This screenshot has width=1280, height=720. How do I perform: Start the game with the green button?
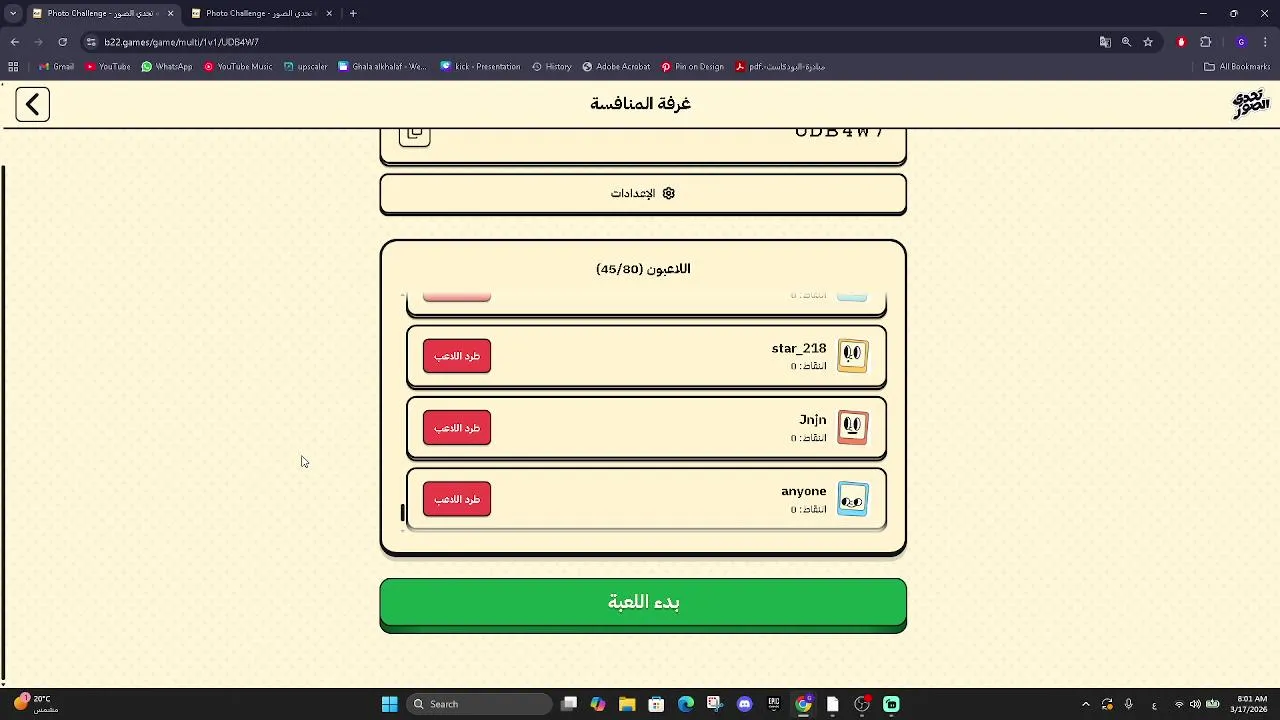[x=643, y=603]
